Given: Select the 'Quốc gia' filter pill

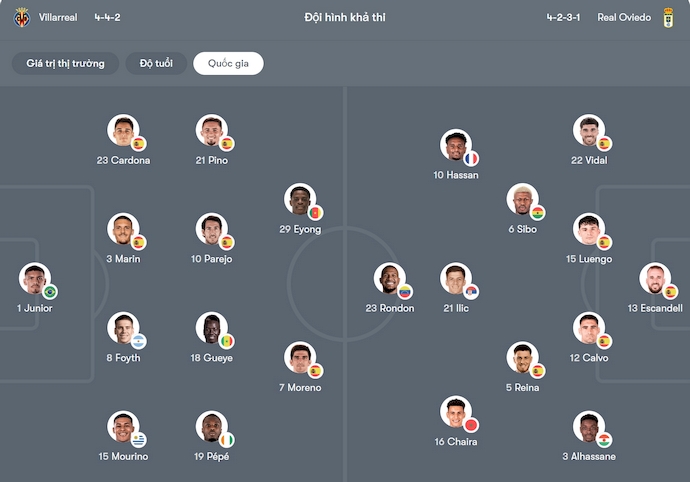Looking at the screenshot, I should [x=228, y=64].
